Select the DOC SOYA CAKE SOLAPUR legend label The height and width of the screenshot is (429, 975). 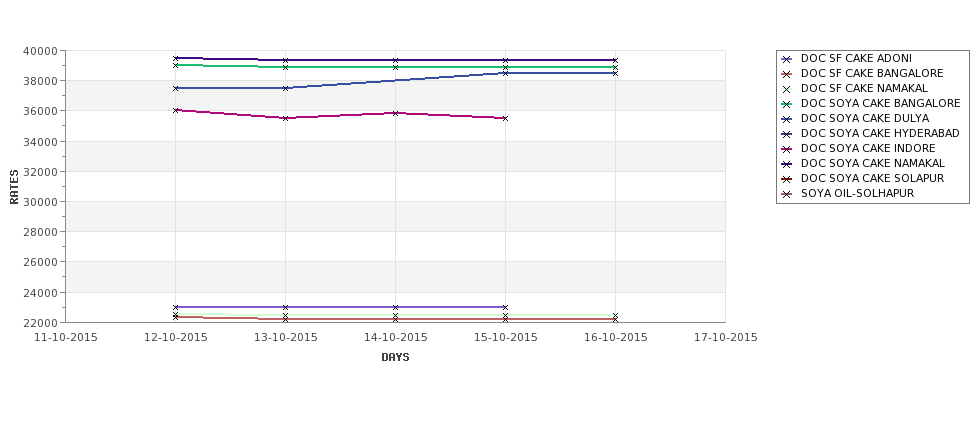point(872,178)
